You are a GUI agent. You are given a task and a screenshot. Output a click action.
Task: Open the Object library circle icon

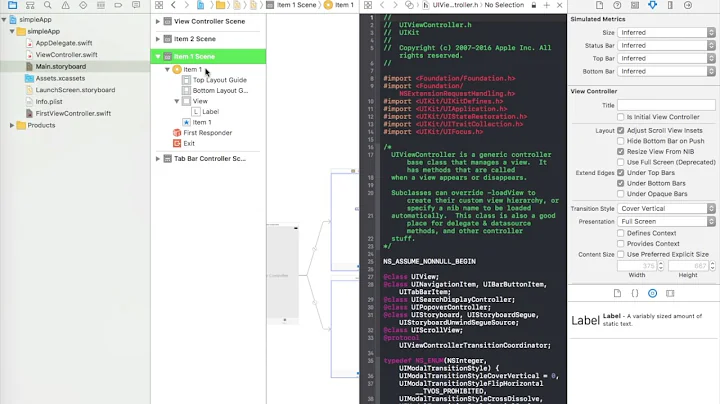(x=652, y=293)
